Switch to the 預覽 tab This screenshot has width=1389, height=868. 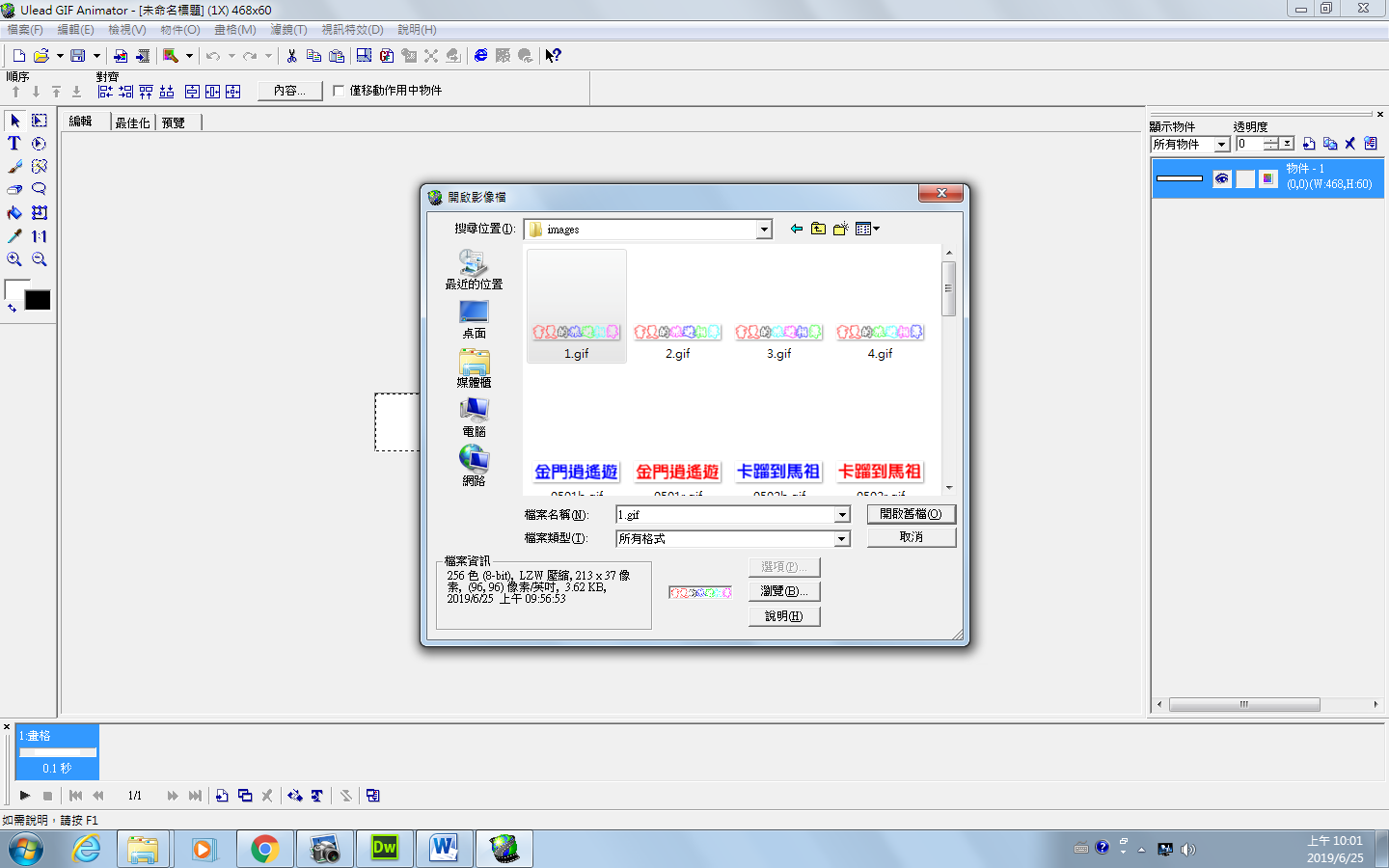click(x=174, y=122)
